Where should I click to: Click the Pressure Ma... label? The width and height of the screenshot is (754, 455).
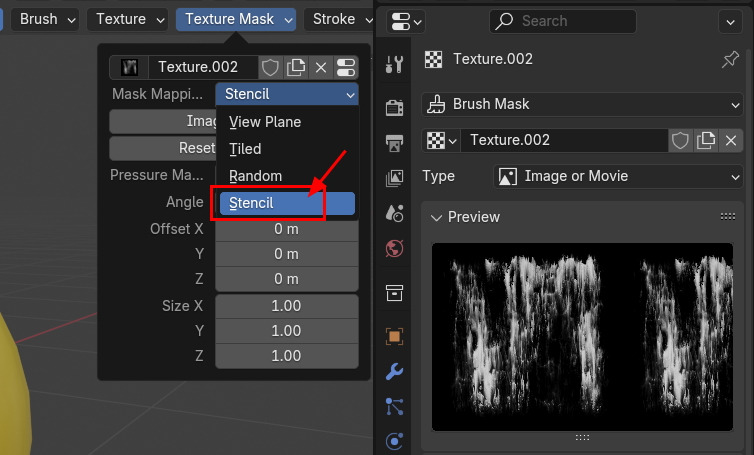click(x=157, y=175)
